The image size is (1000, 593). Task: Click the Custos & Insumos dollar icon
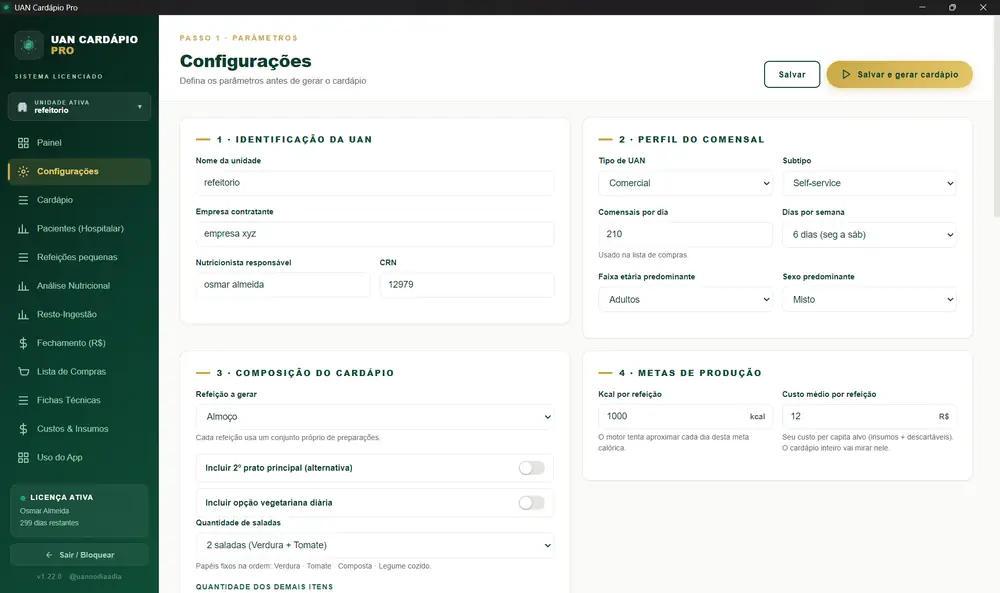(24, 429)
